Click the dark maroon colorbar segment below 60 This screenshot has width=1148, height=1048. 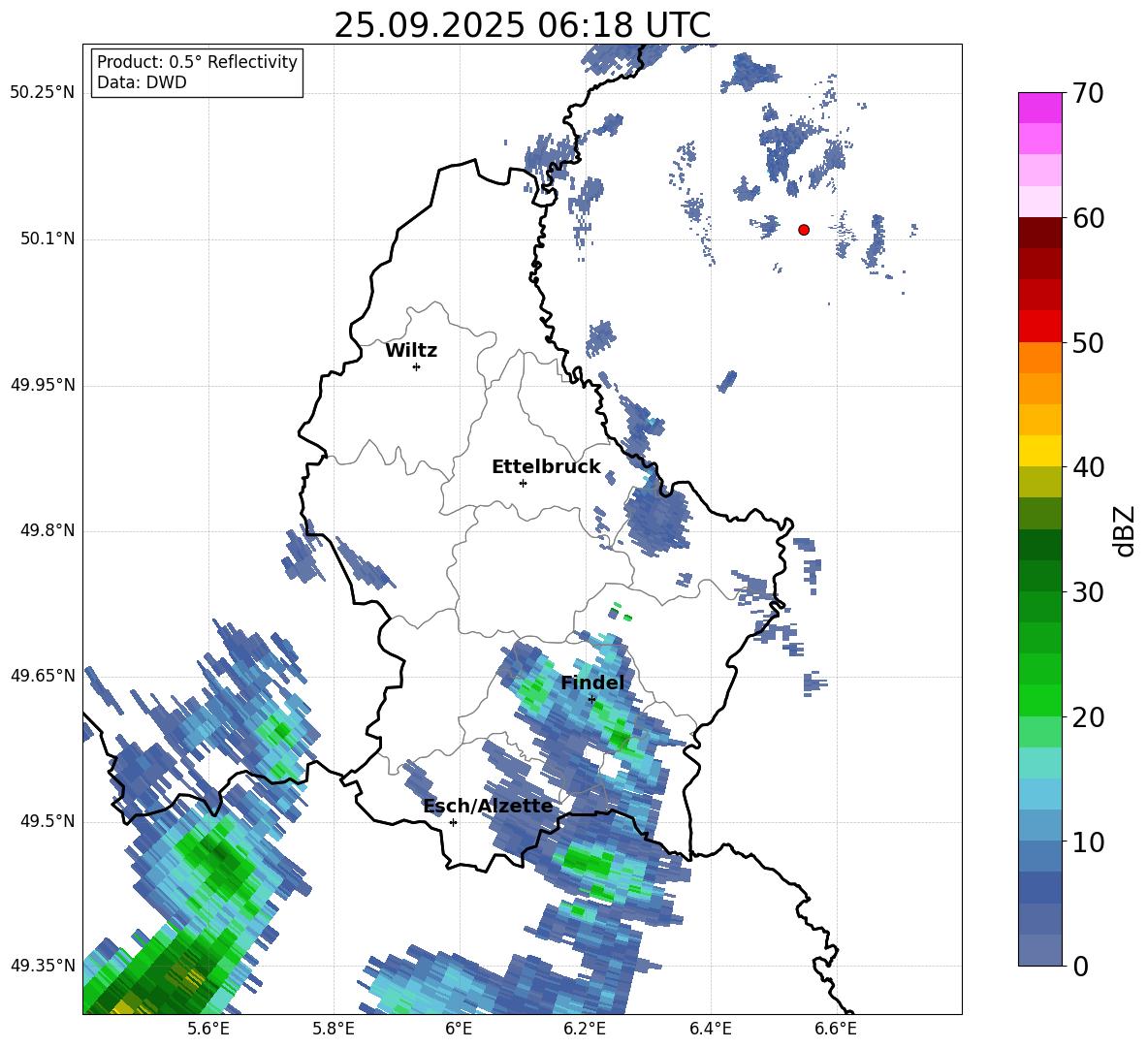click(x=1039, y=233)
